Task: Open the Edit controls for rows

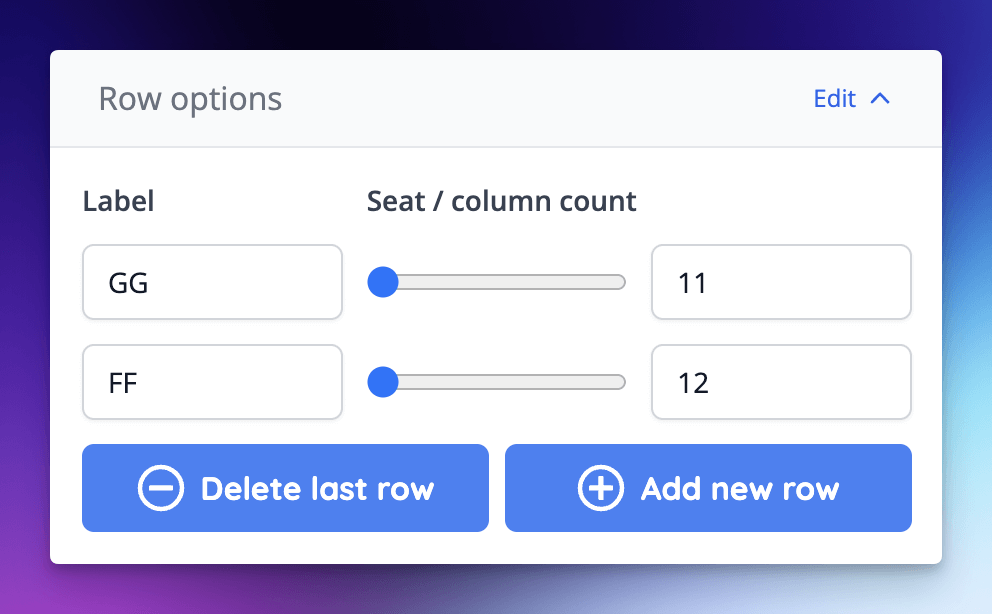Action: 833,98
